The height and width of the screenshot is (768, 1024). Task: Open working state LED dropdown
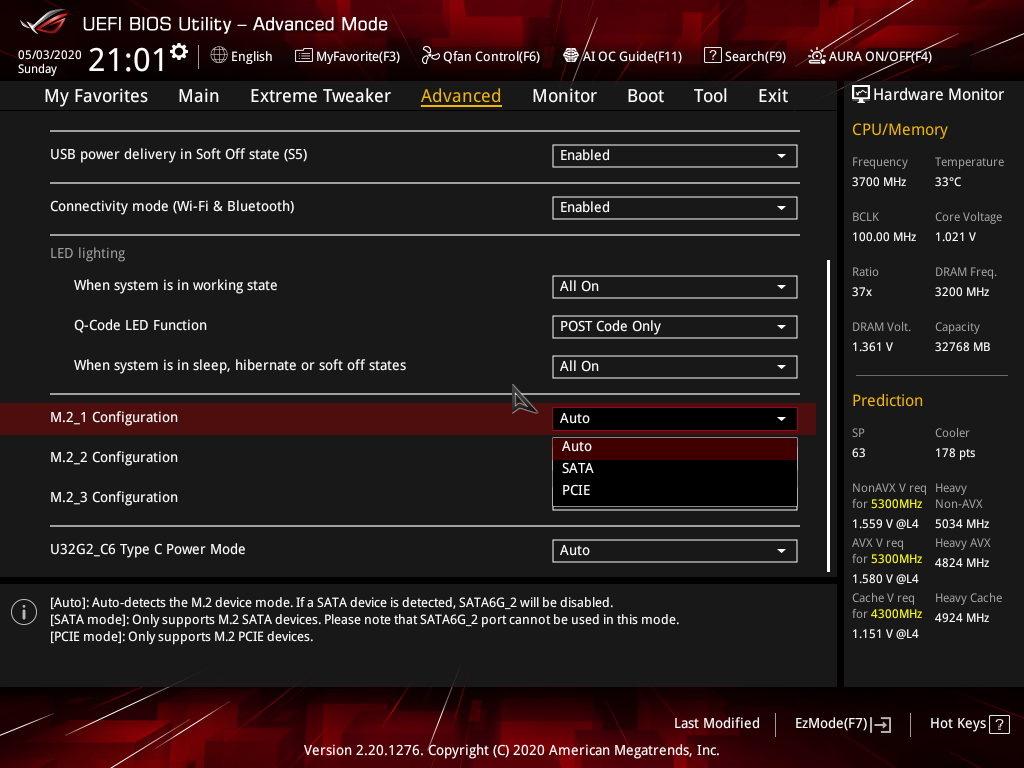675,287
